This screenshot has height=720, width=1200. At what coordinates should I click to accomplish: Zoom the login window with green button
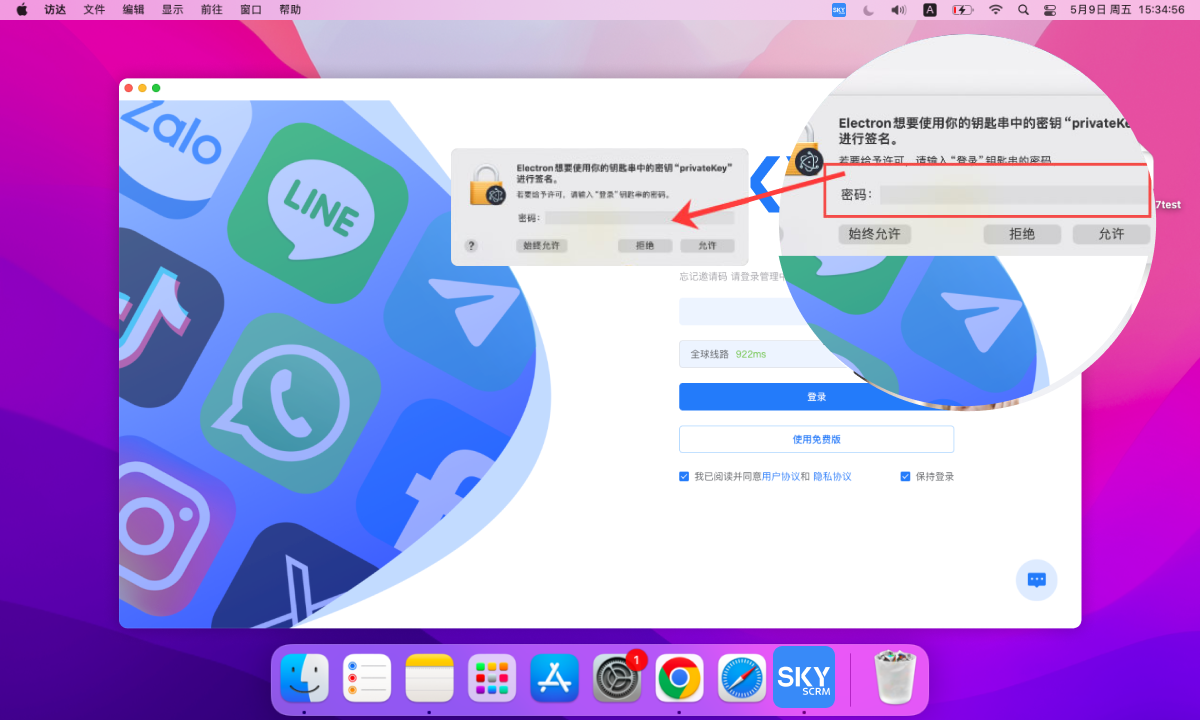(x=156, y=88)
